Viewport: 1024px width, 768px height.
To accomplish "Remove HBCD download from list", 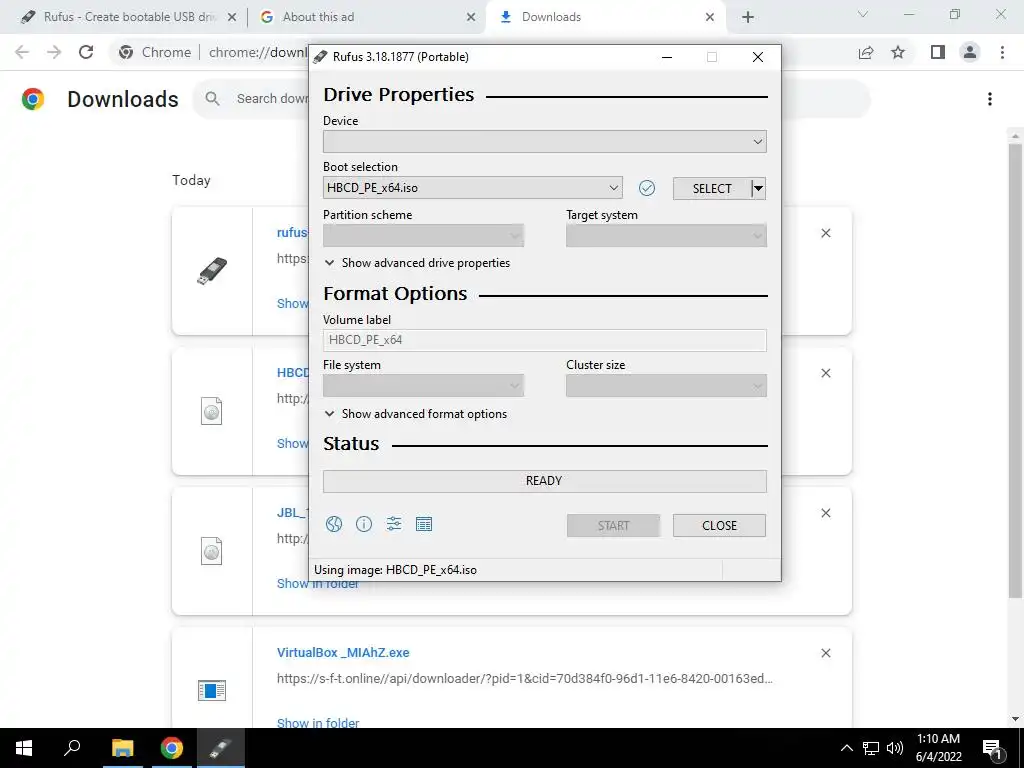I will (x=825, y=373).
